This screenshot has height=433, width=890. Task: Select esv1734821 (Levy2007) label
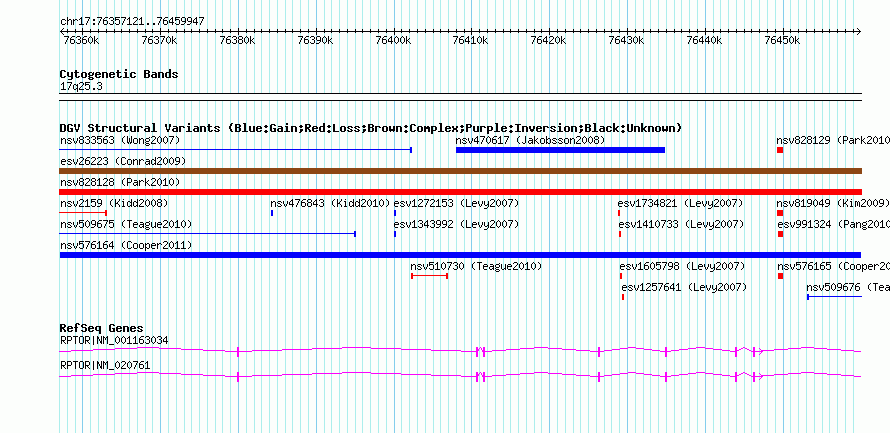pyautogui.click(x=681, y=203)
